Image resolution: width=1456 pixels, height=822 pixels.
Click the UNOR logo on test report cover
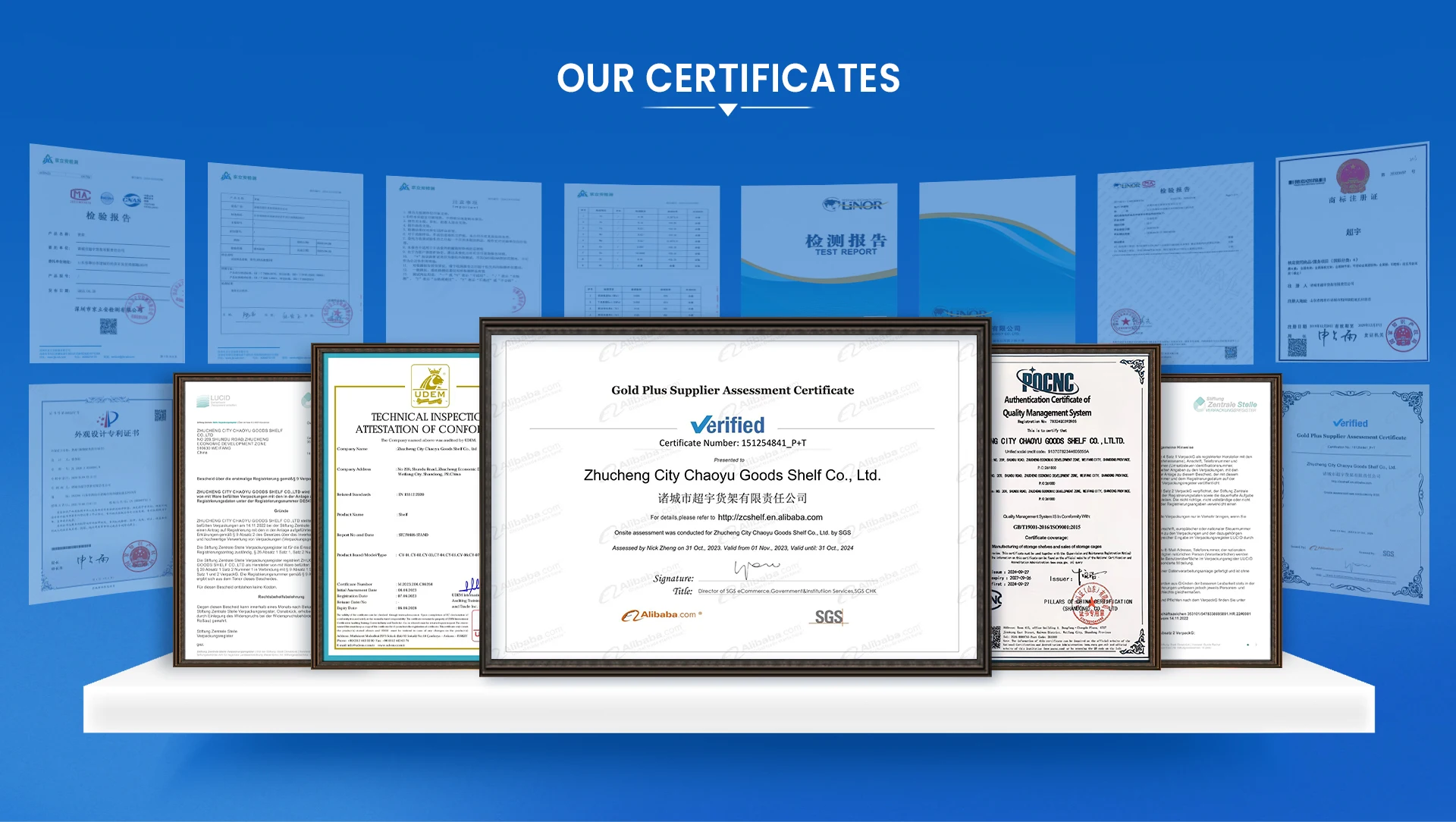852,205
